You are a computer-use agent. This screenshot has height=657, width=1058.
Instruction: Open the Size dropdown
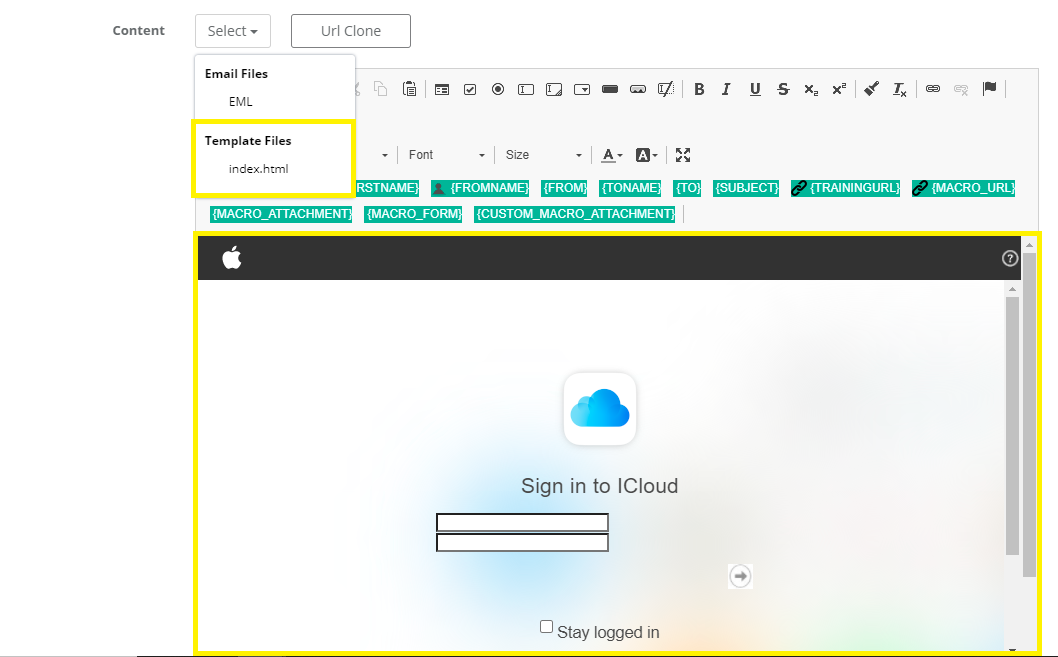[543, 155]
